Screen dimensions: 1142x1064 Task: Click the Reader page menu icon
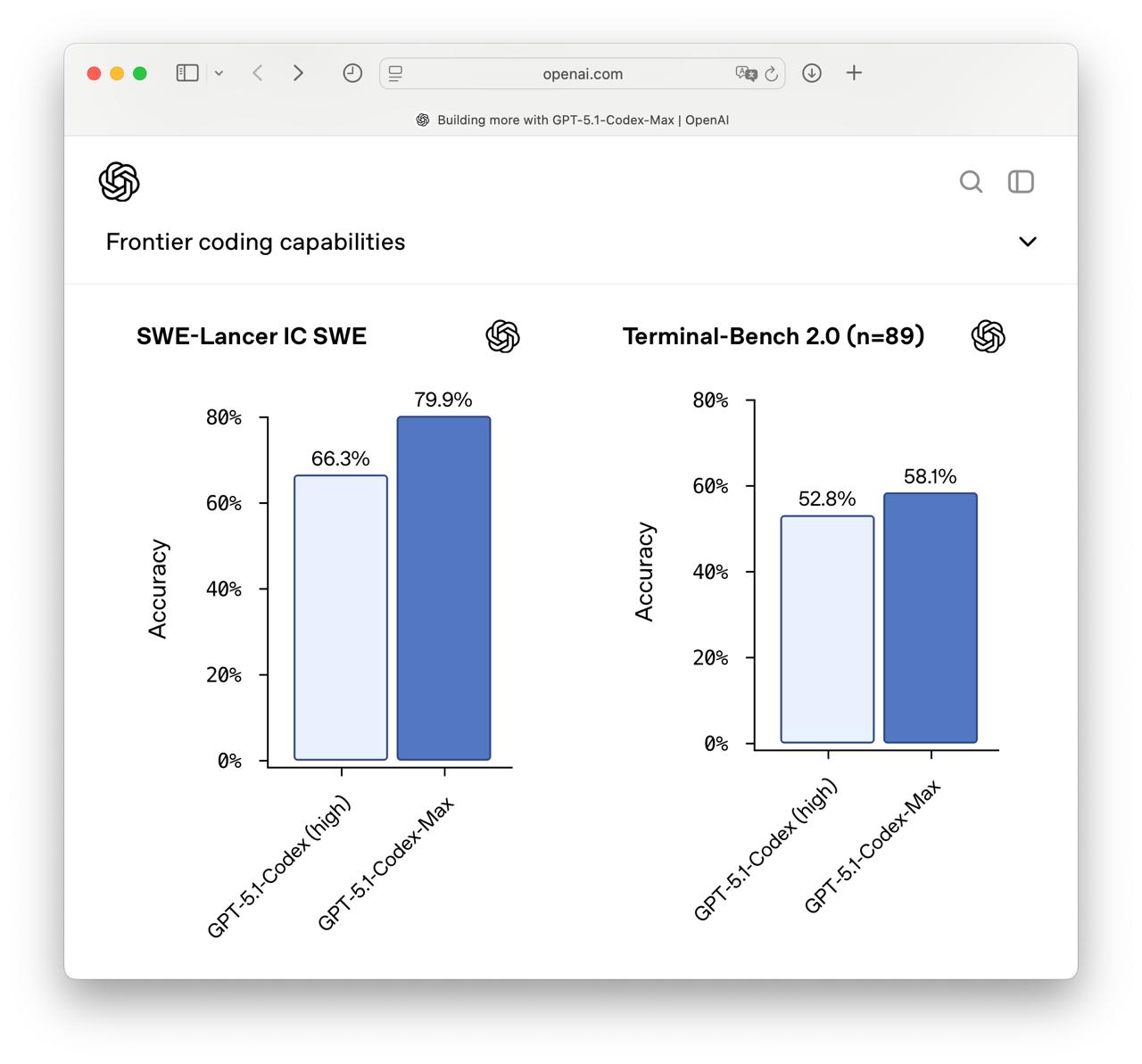396,73
